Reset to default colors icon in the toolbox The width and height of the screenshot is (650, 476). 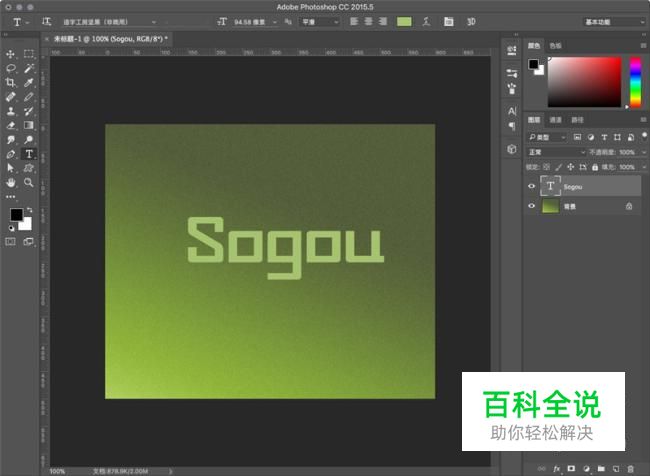click(12, 228)
